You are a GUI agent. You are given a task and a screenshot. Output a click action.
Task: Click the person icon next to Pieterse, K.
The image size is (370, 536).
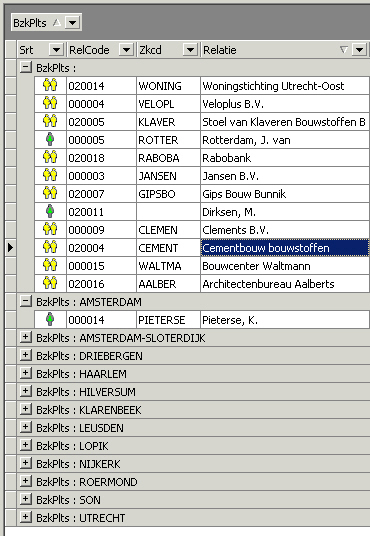pos(50,319)
